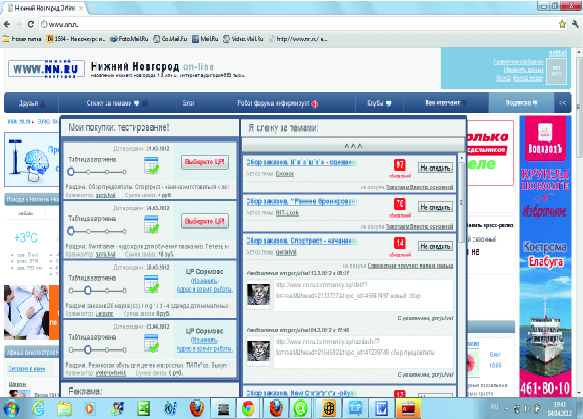This screenshot has height=419, width=583.
Task: Click the WWW.NN.RU site logo
Action: pos(46,69)
